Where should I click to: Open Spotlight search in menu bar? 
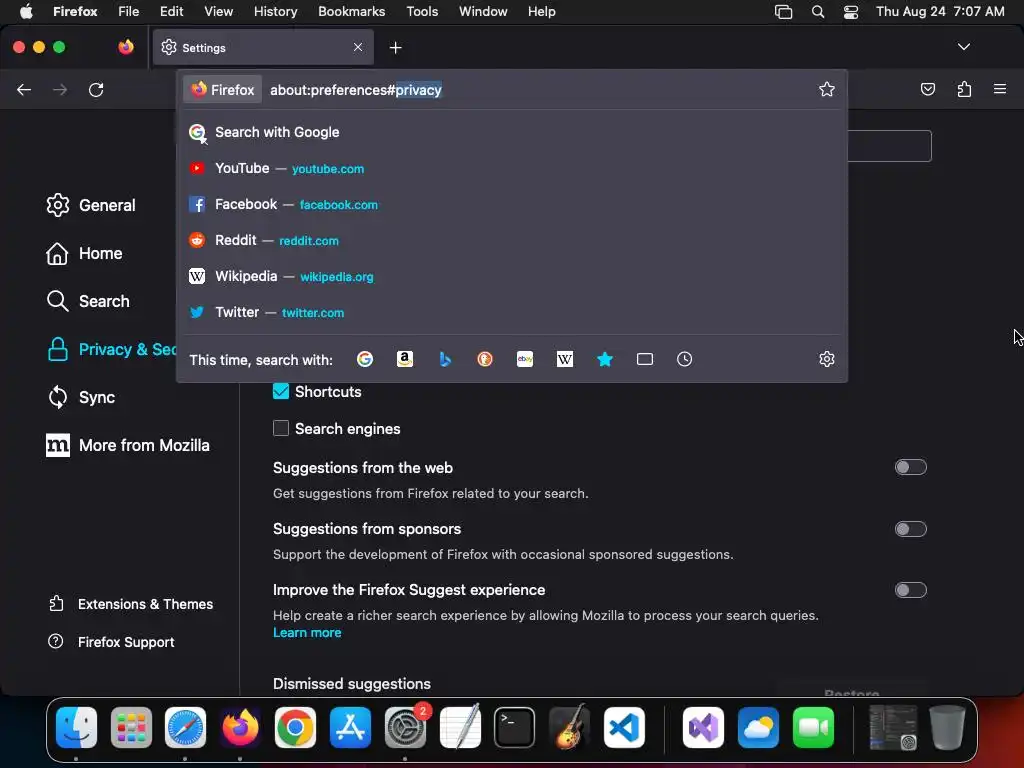tap(818, 12)
